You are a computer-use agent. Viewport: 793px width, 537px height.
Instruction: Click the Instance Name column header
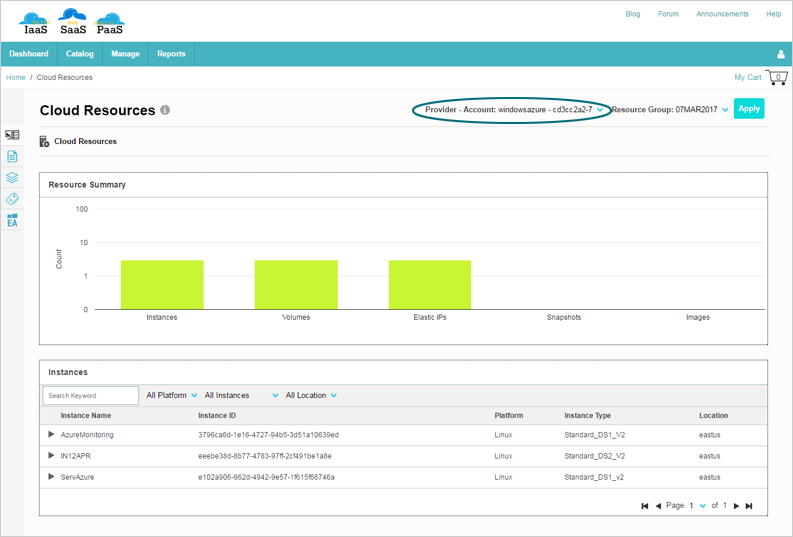pyautogui.click(x=86, y=416)
